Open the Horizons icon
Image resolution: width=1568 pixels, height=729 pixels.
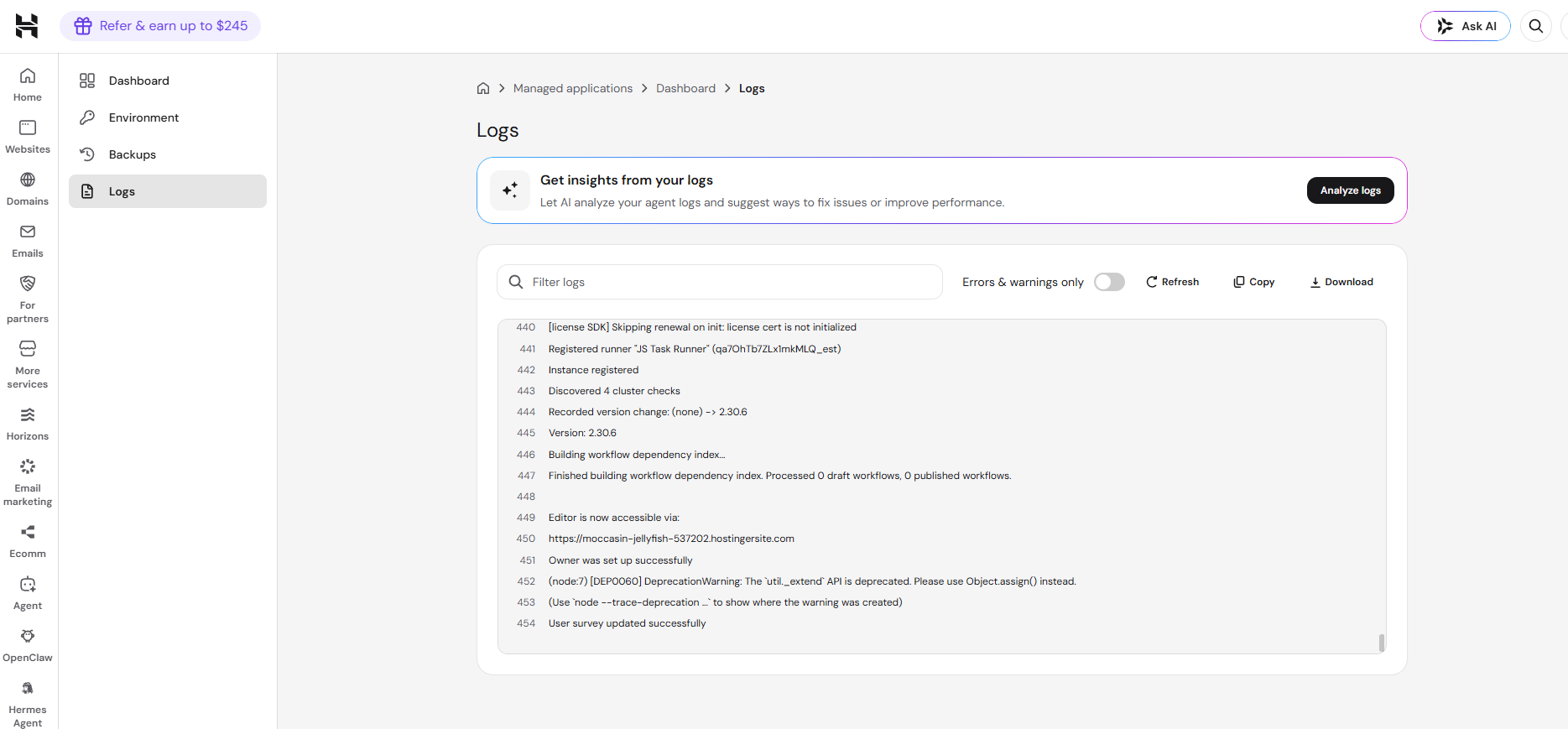(28, 415)
